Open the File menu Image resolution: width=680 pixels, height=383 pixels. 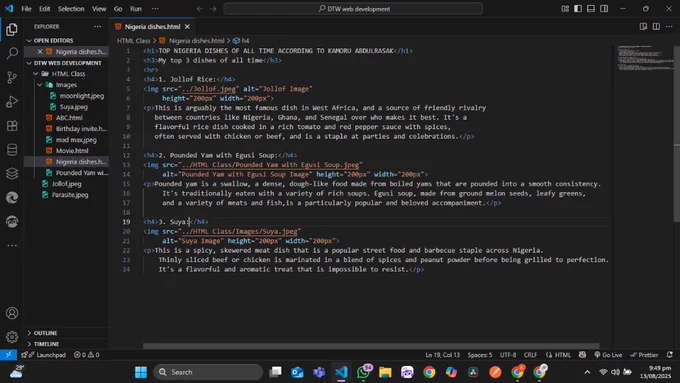26,9
